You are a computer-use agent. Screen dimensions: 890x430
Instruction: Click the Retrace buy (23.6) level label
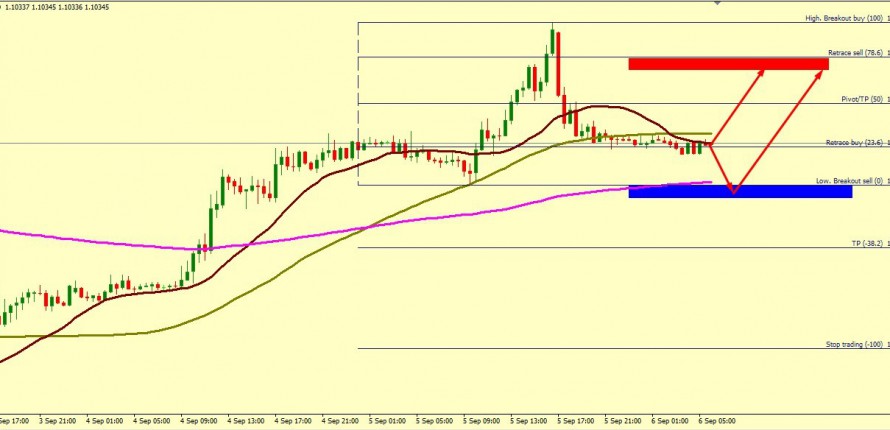(x=853, y=143)
